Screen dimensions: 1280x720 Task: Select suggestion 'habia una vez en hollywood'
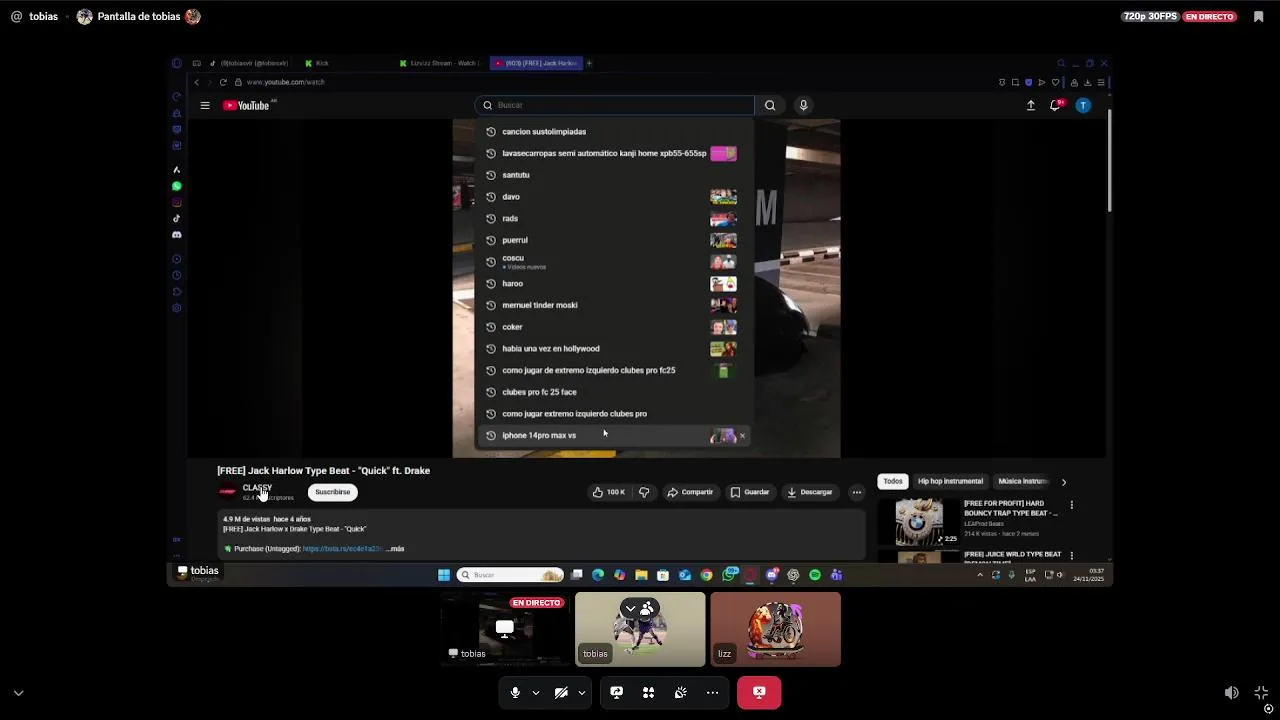(x=614, y=348)
